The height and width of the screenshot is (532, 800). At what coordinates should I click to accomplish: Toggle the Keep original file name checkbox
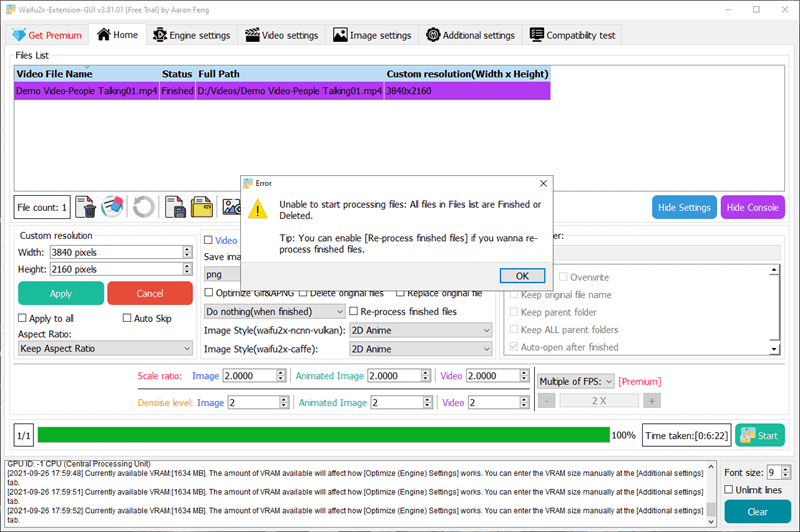pyautogui.click(x=514, y=294)
